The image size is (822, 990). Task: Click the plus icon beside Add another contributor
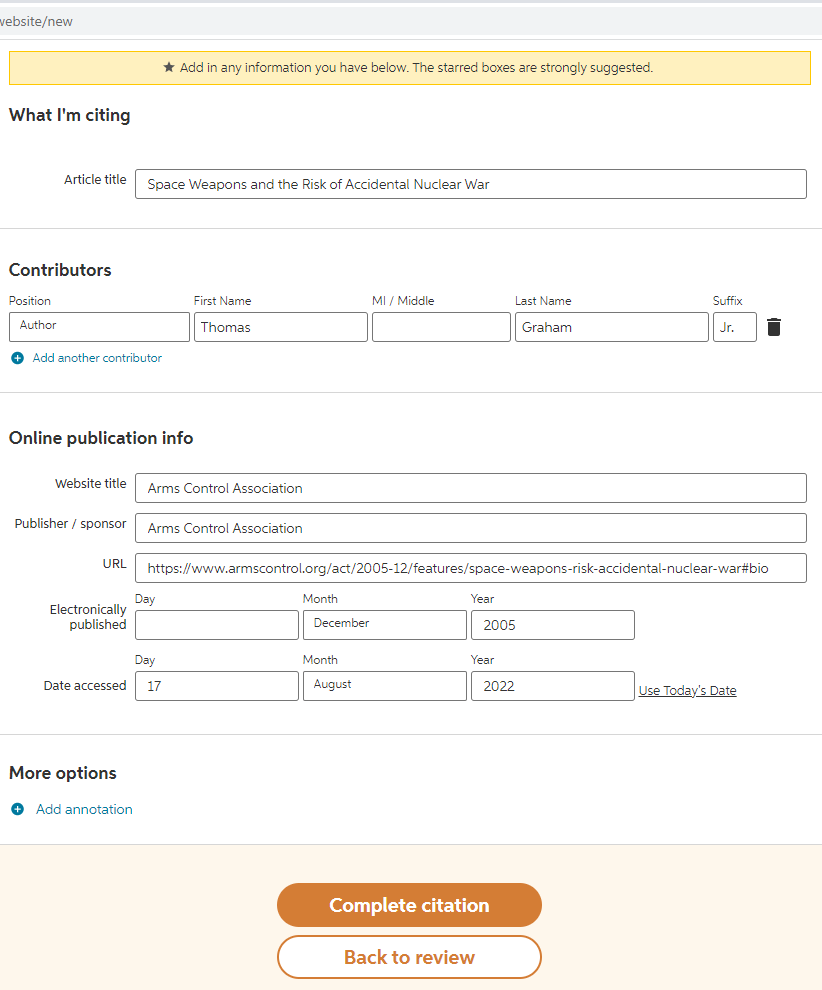17,358
